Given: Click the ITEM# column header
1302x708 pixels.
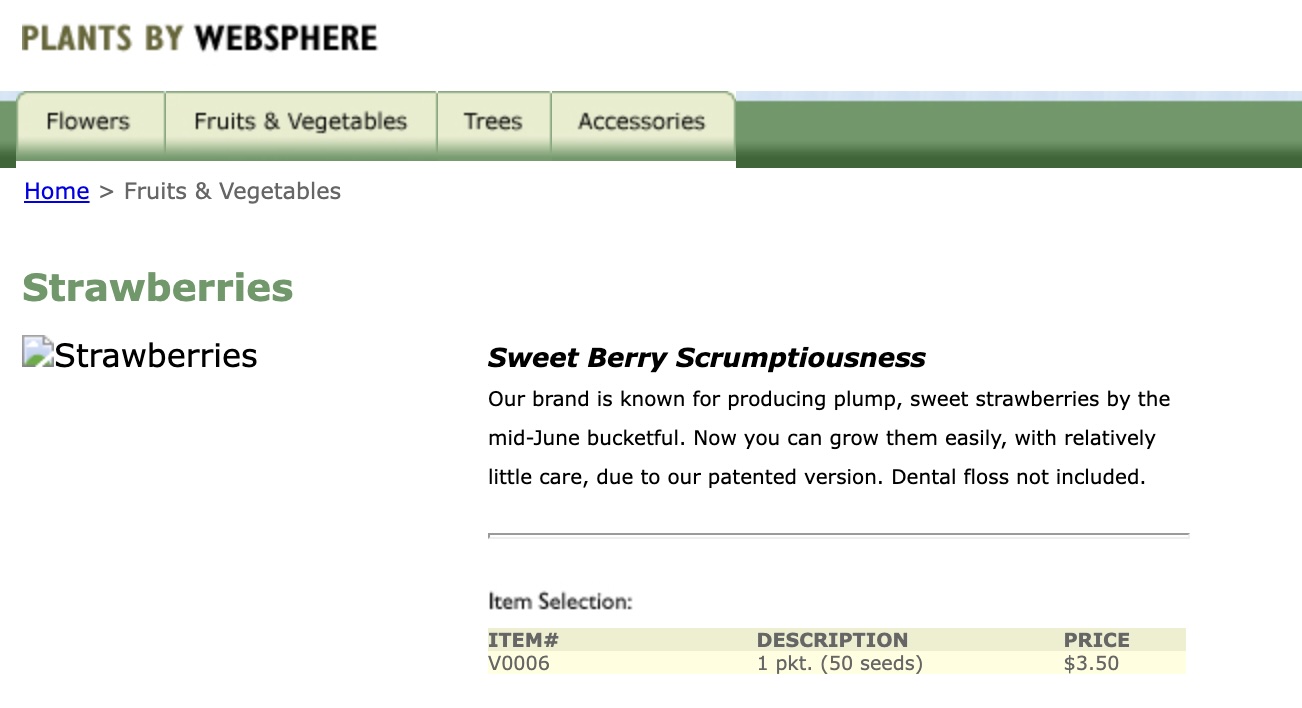Looking at the screenshot, I should (x=523, y=640).
